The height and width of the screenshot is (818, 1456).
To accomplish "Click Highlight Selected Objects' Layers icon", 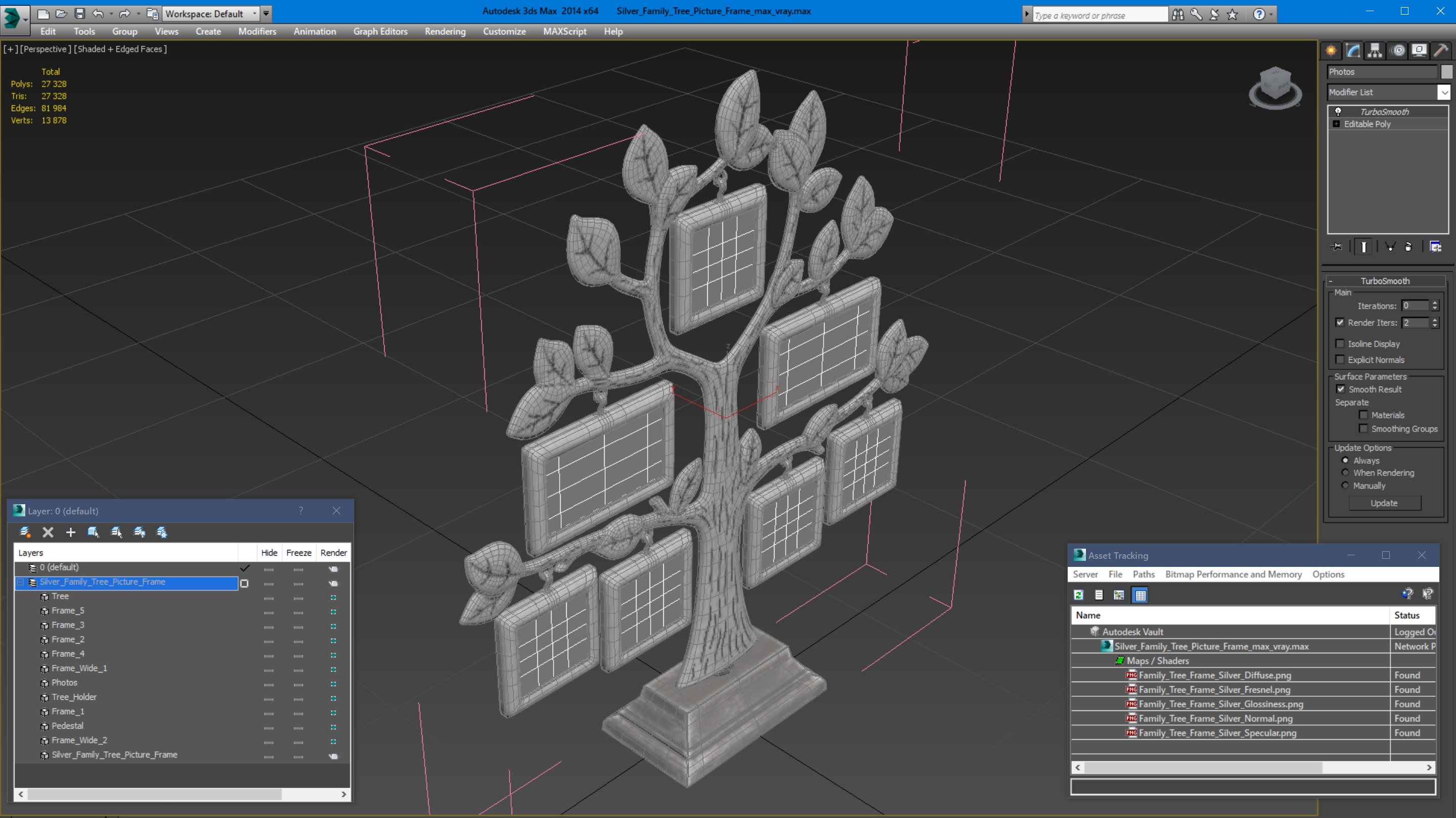I will click(116, 532).
